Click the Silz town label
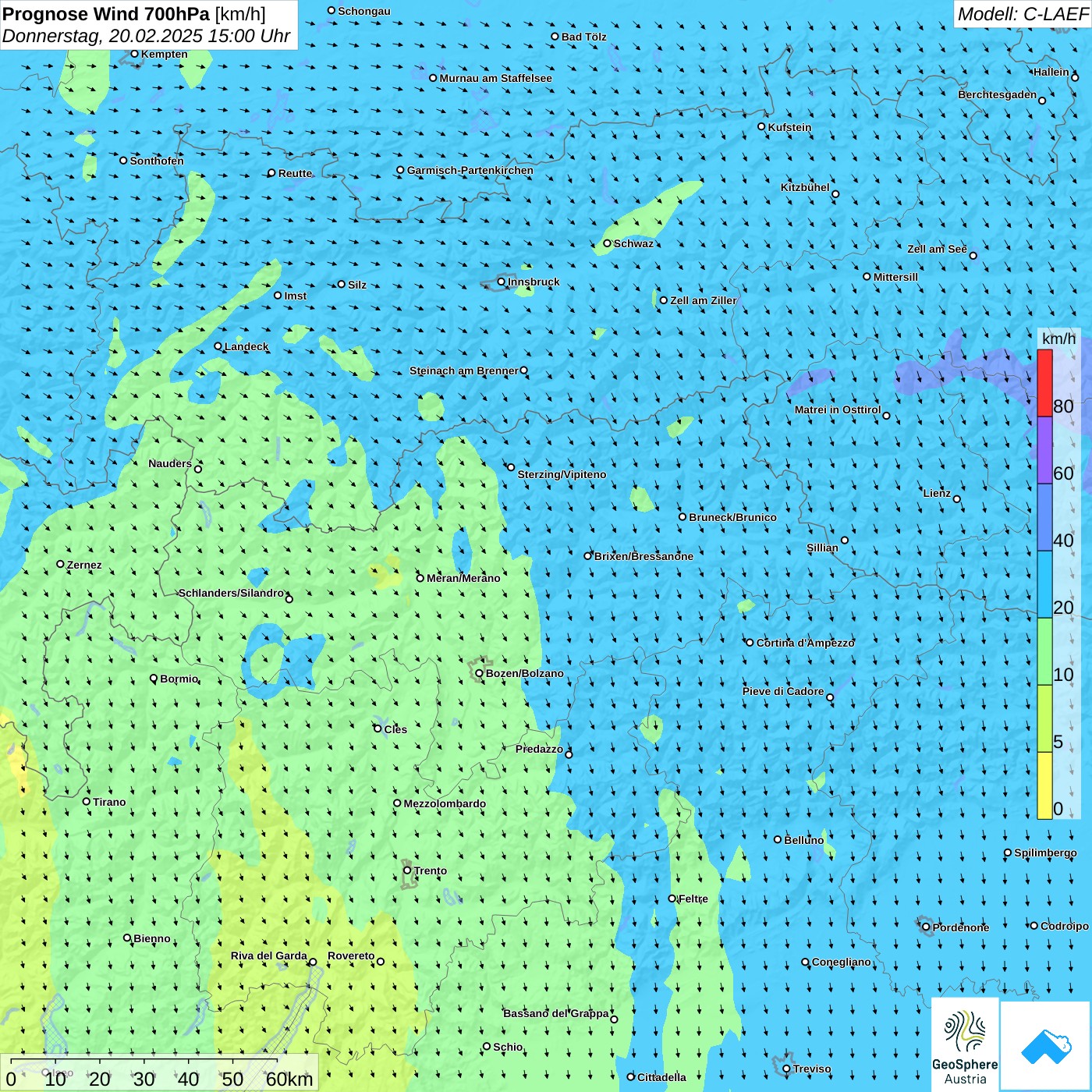 [x=357, y=285]
